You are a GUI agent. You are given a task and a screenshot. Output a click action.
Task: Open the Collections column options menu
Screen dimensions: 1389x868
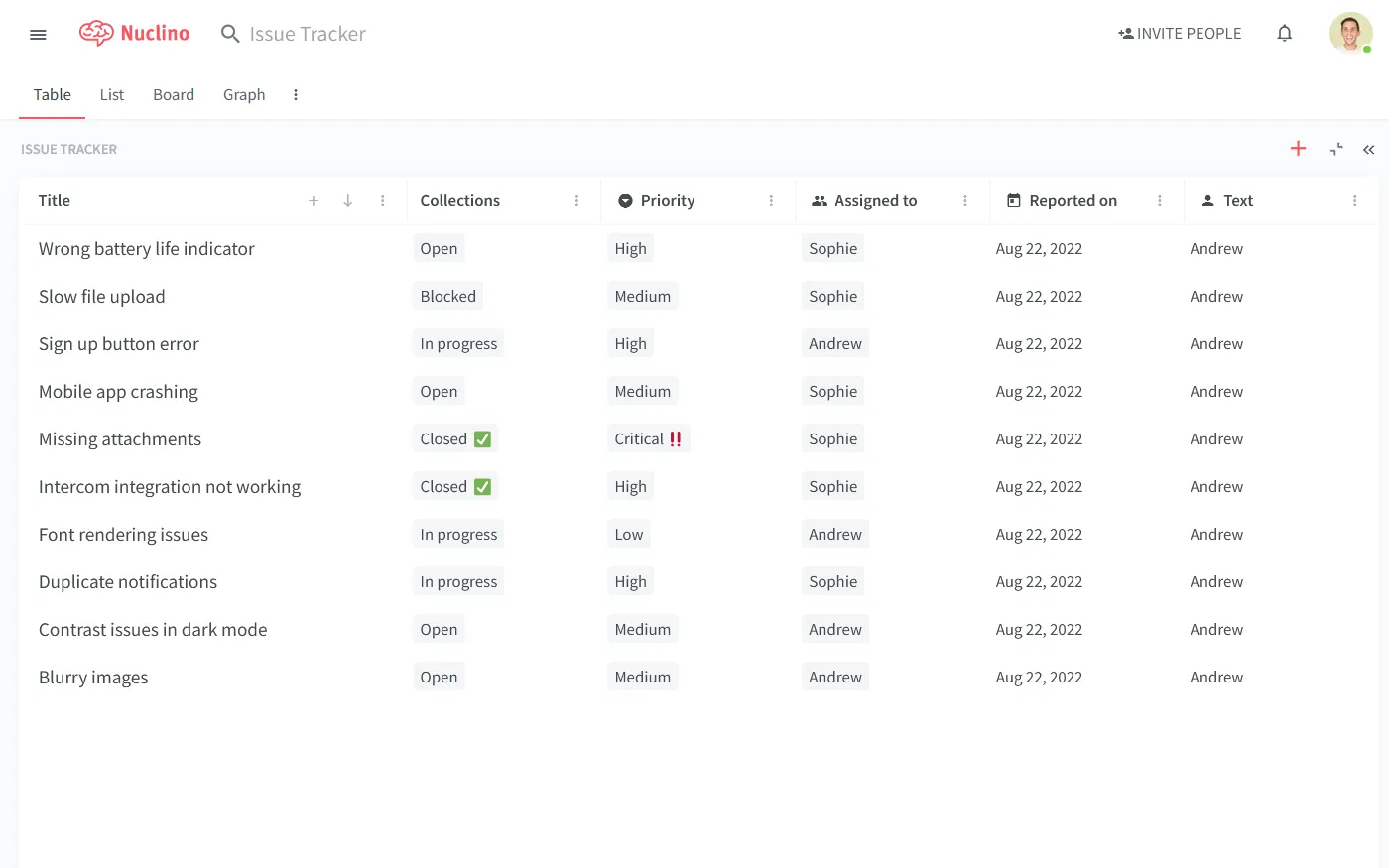point(576,200)
